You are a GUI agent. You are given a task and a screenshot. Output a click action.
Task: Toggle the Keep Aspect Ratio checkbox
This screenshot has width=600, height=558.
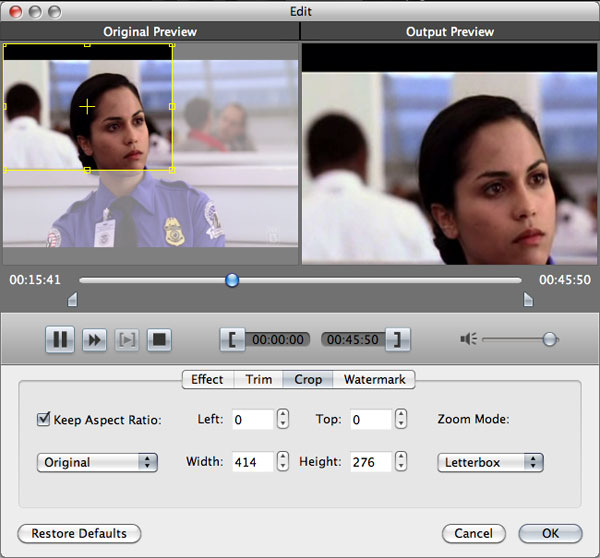point(43,419)
